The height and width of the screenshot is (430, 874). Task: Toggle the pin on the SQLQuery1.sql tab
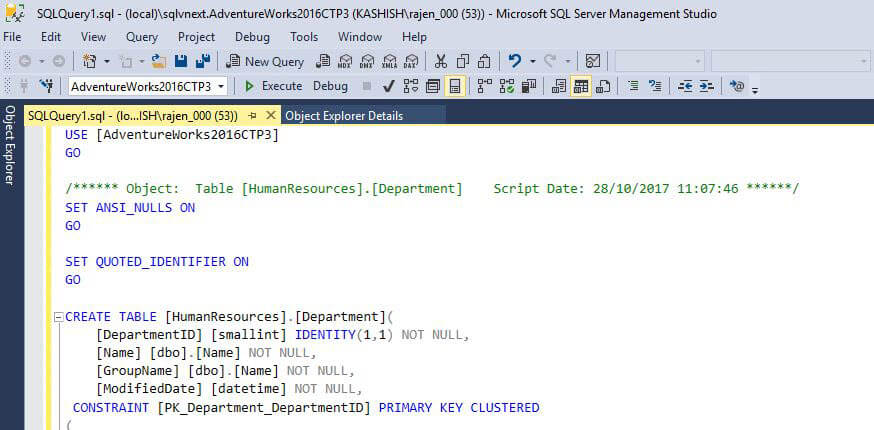pos(252,116)
